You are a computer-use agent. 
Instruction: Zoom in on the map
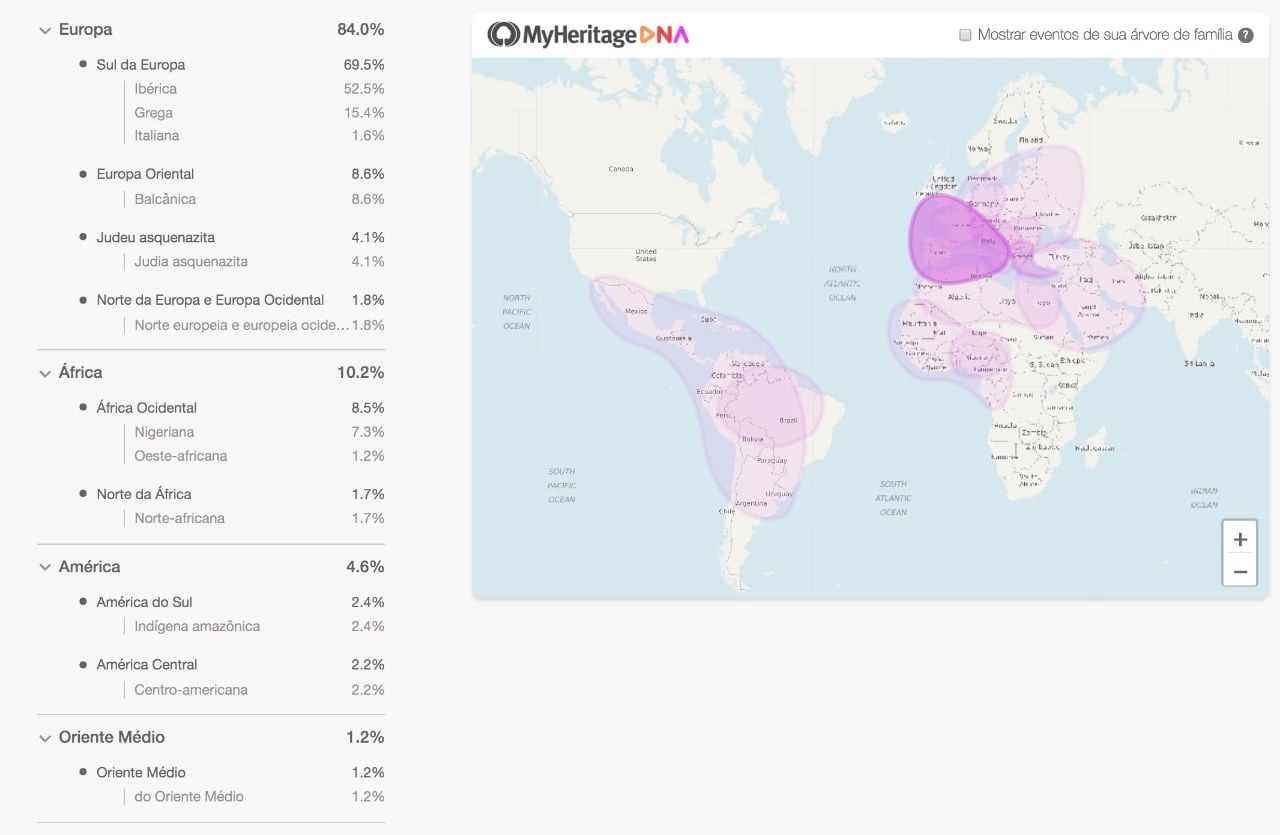[x=1240, y=539]
